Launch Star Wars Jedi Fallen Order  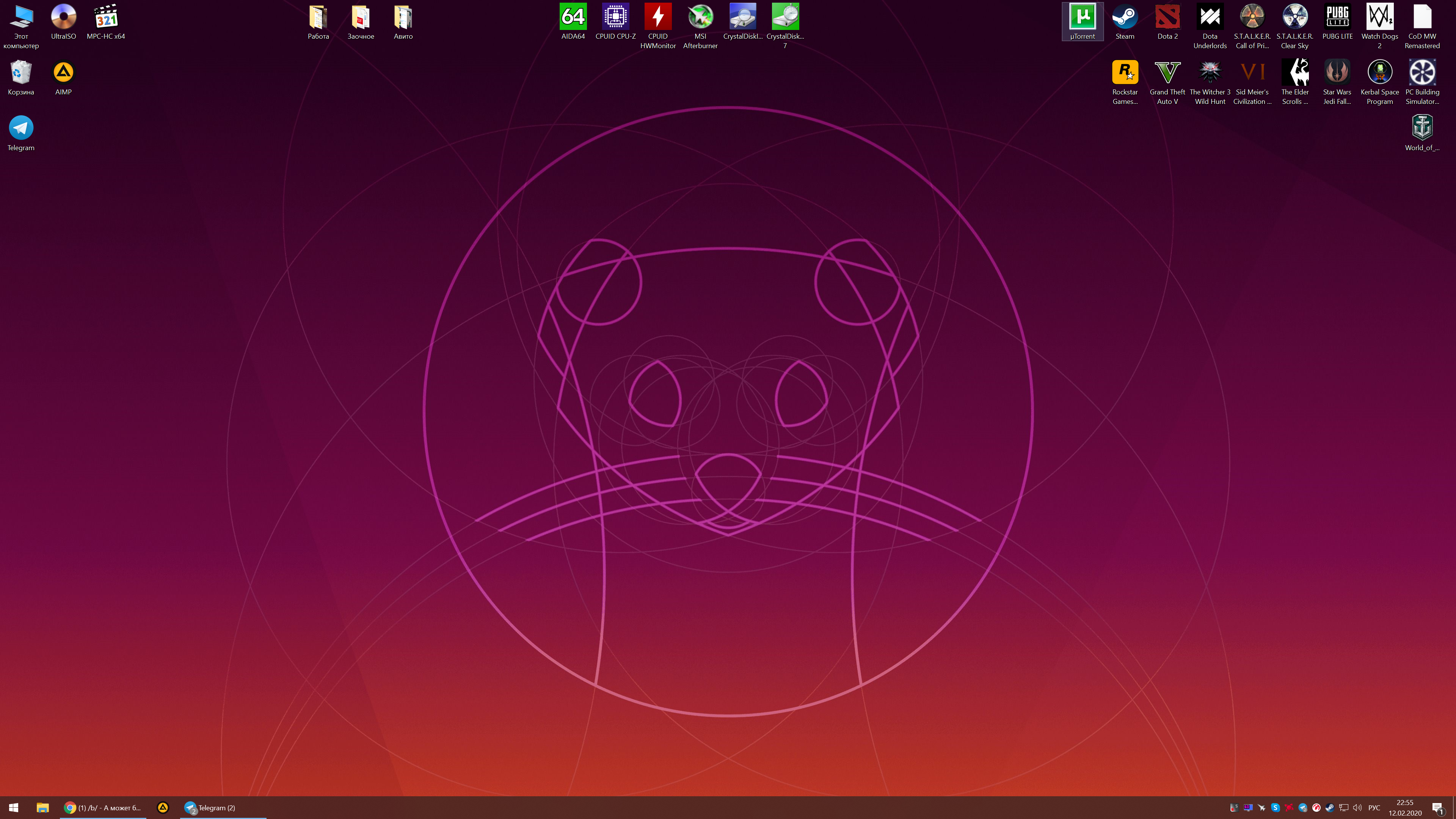tap(1337, 82)
